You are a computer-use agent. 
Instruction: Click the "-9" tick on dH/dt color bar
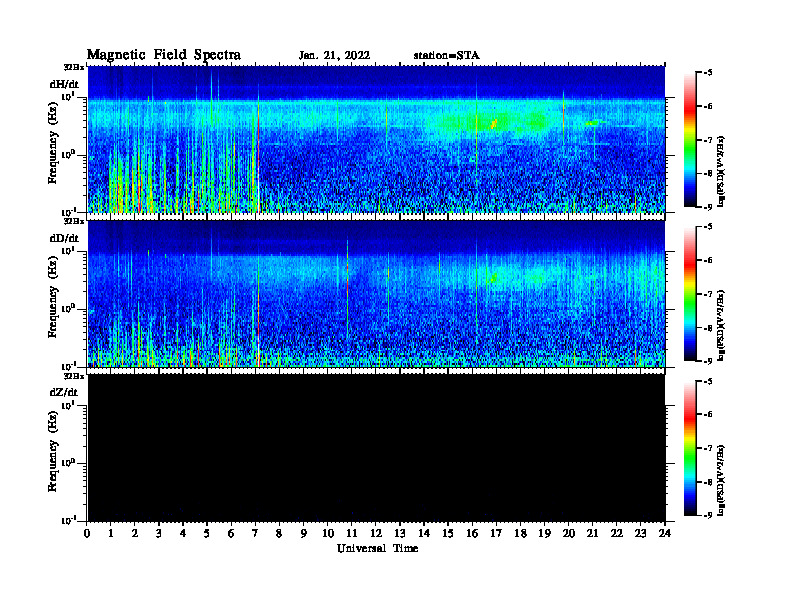tap(708, 207)
